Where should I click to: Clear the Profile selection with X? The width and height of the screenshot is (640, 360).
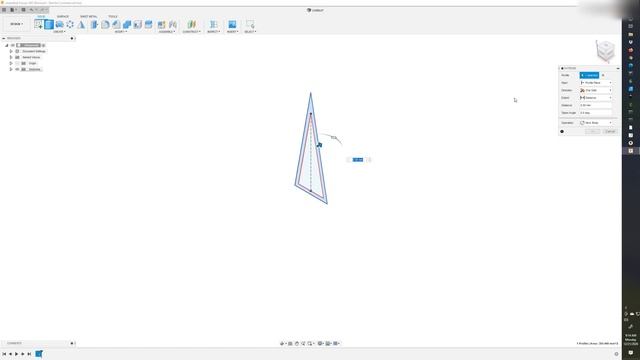603,75
